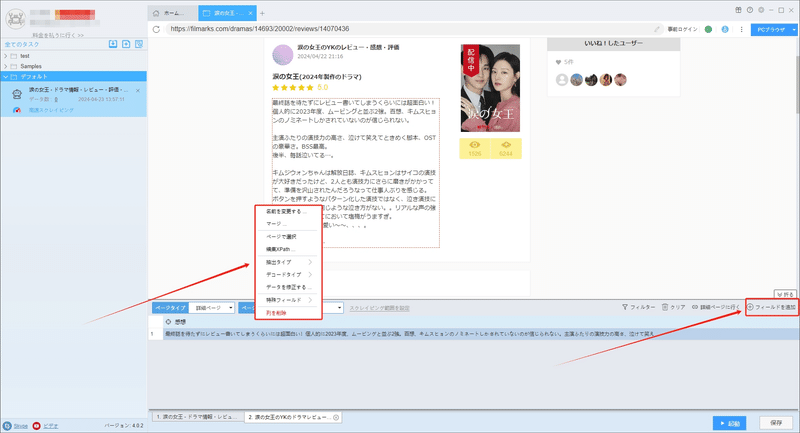800x433 pixels.
Task: Select bottom tab 2. 涙の女王のYKのドラマレビュー
Action: pyautogui.click(x=289, y=417)
